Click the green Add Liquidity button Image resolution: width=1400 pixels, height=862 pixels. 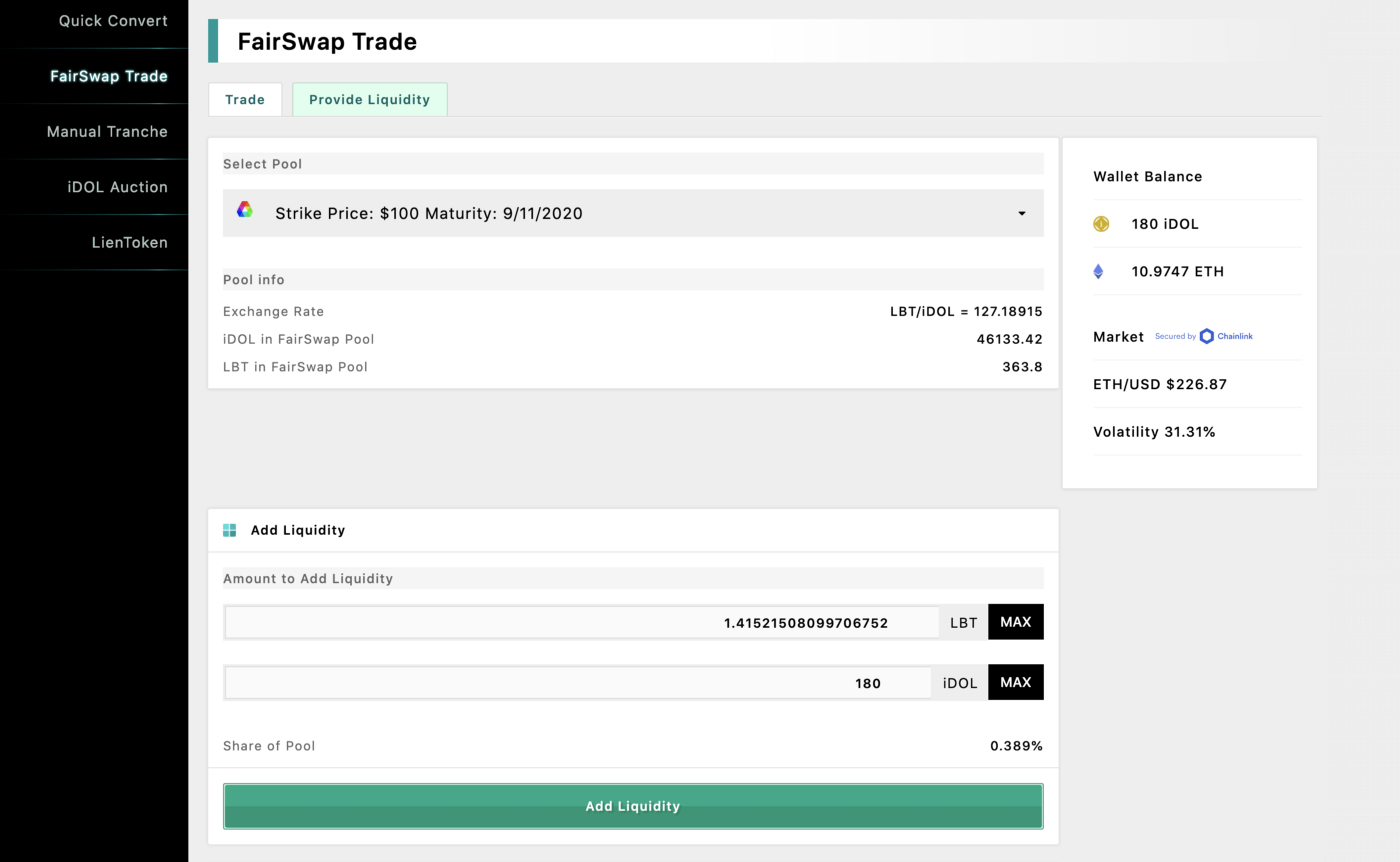[x=632, y=806]
